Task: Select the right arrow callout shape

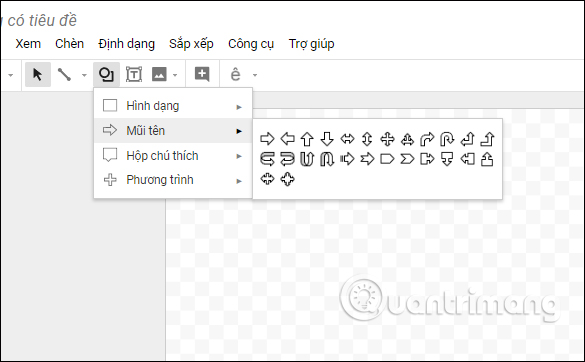Action: 427,159
